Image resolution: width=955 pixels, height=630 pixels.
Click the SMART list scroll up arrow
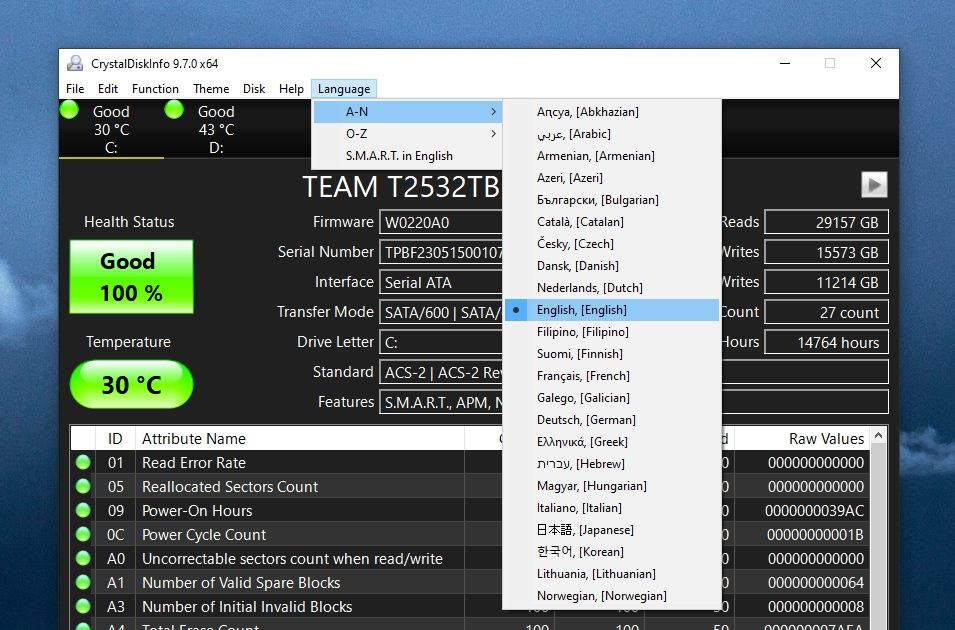878,435
